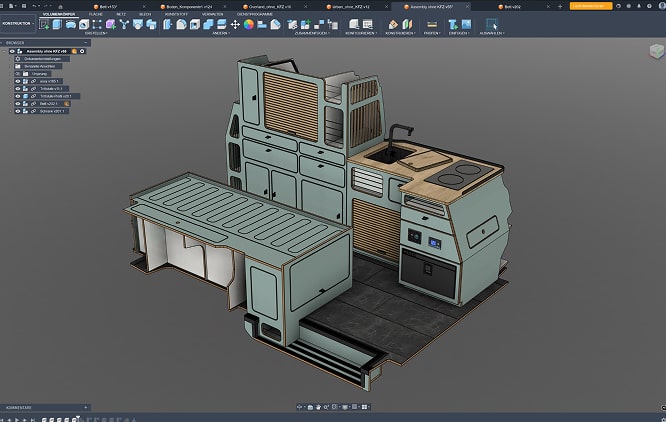Select the Create Sketch tool
The width and height of the screenshot is (666, 422).
tap(44, 24)
